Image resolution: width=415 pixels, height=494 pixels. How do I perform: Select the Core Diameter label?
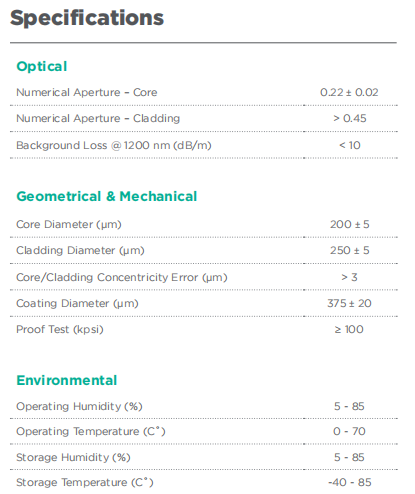[69, 224]
